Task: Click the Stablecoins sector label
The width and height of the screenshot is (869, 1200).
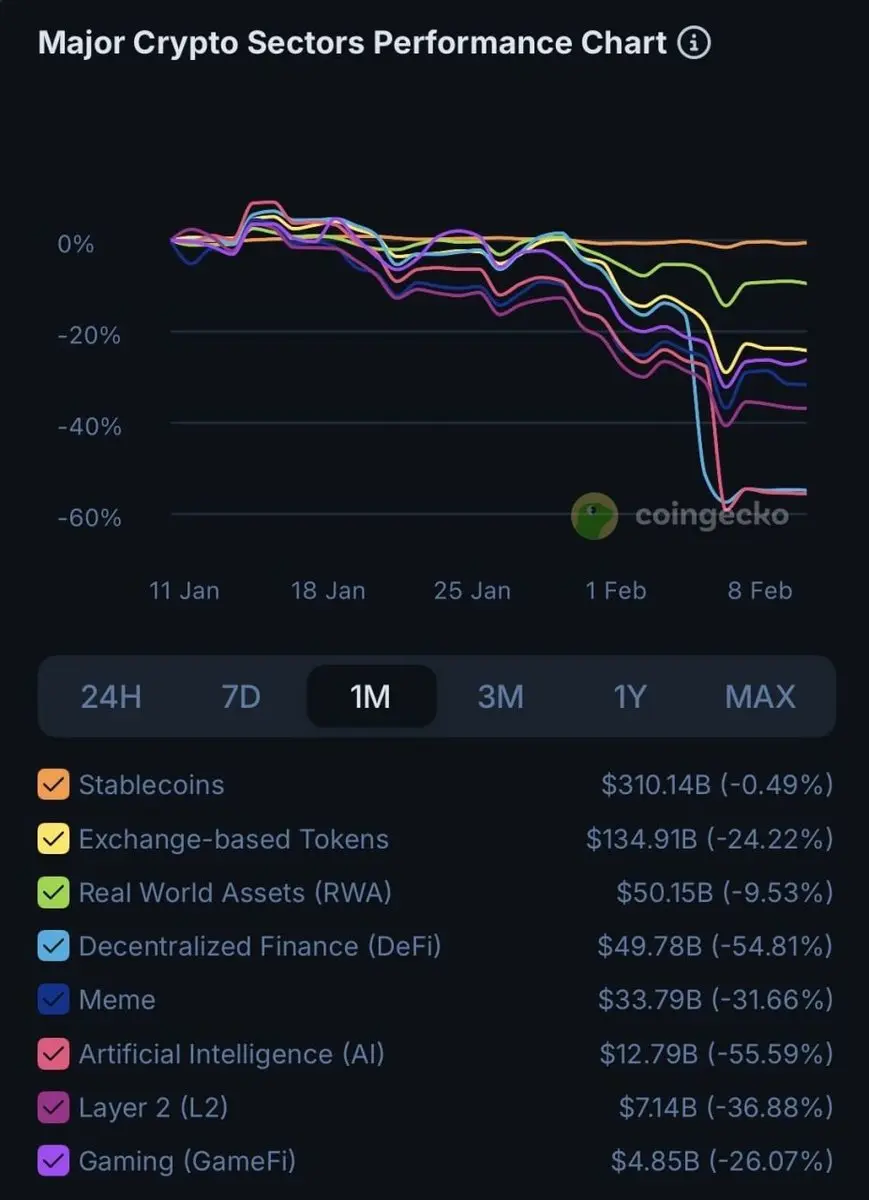Action: pos(152,785)
